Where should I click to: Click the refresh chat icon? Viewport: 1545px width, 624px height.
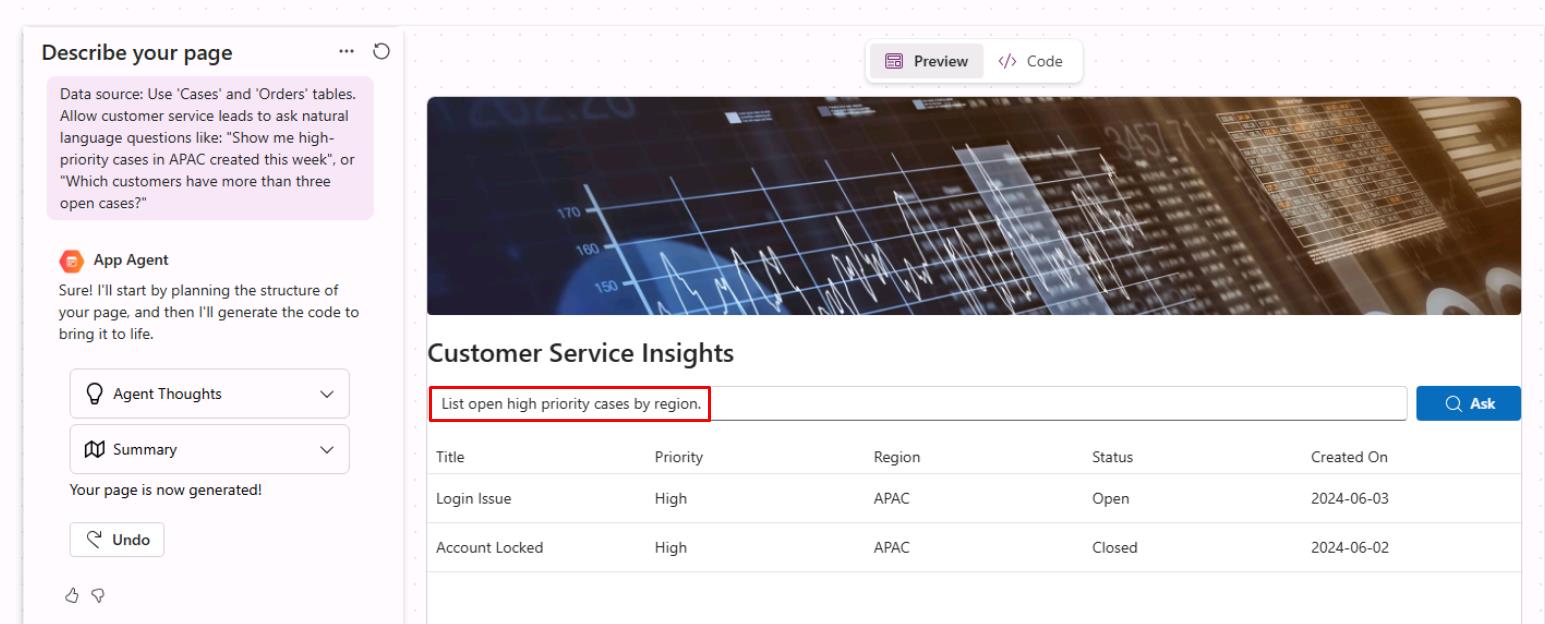[381, 51]
